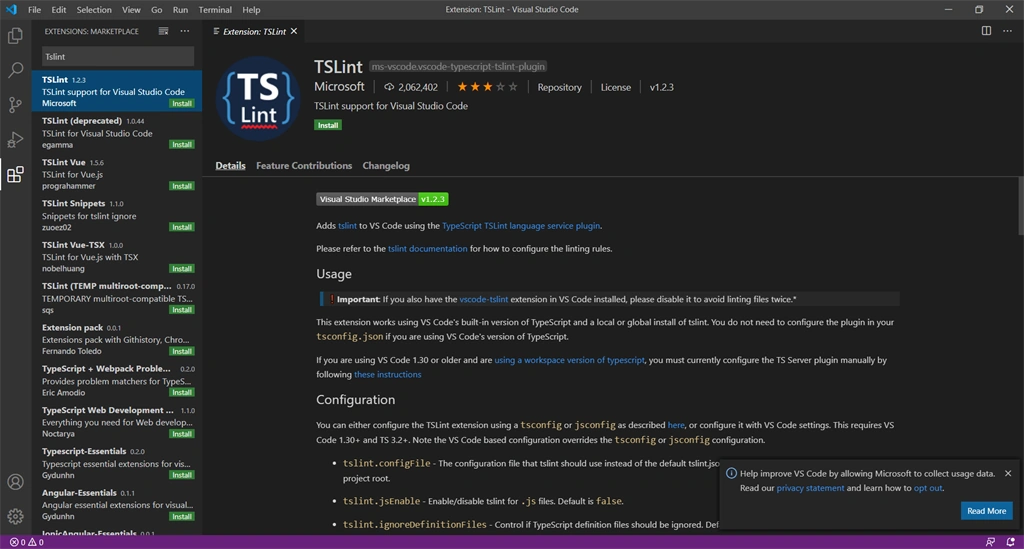1024x549 pixels.
Task: Switch to the Details tab
Action: pyautogui.click(x=231, y=166)
